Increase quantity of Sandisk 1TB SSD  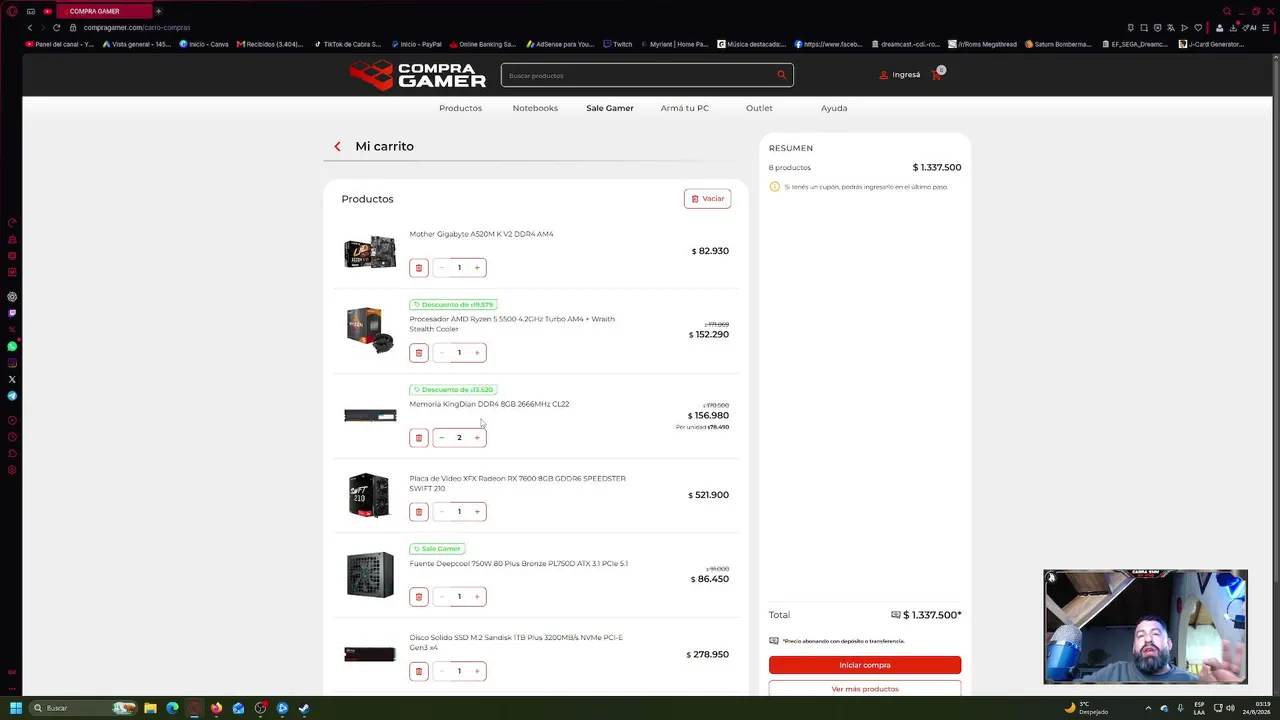click(477, 671)
